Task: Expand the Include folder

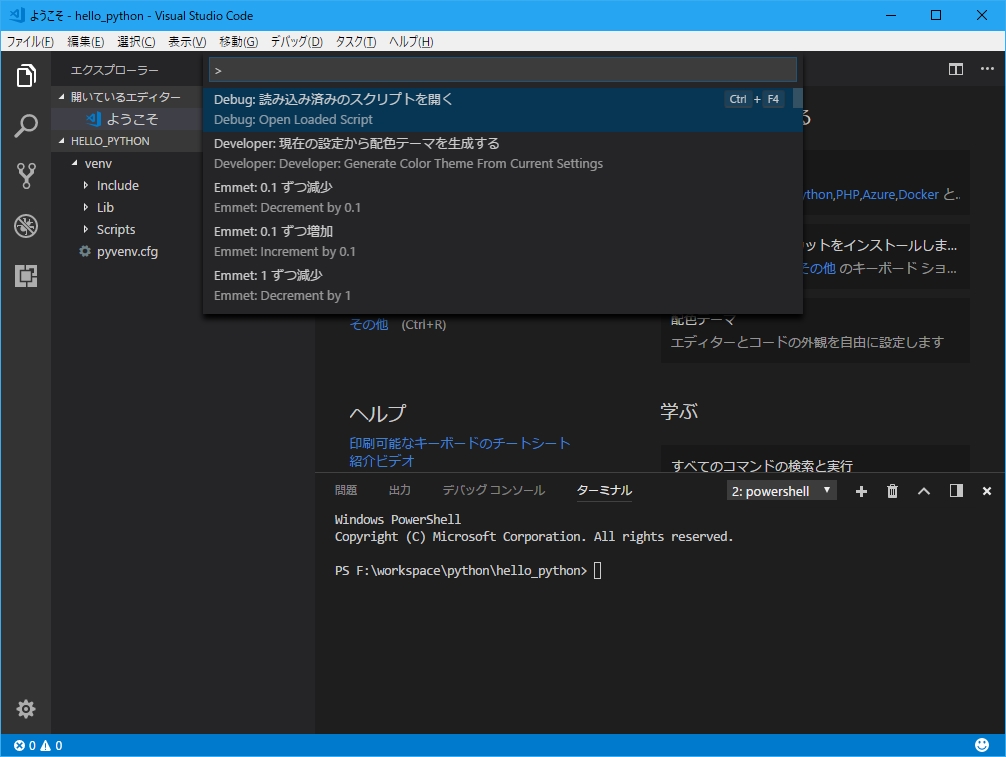Action: click(x=86, y=185)
